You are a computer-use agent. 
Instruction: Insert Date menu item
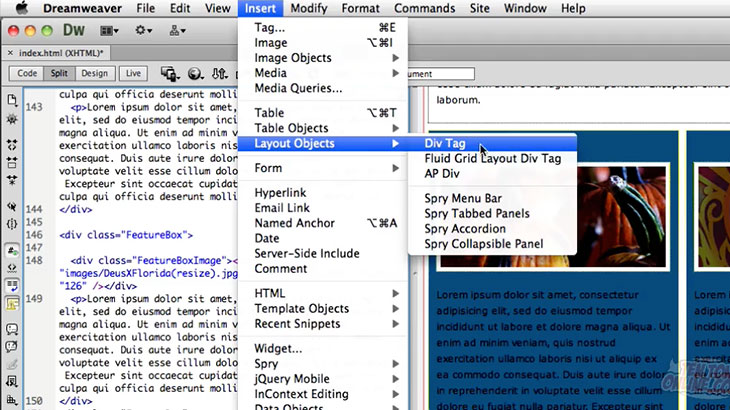[323, 238]
